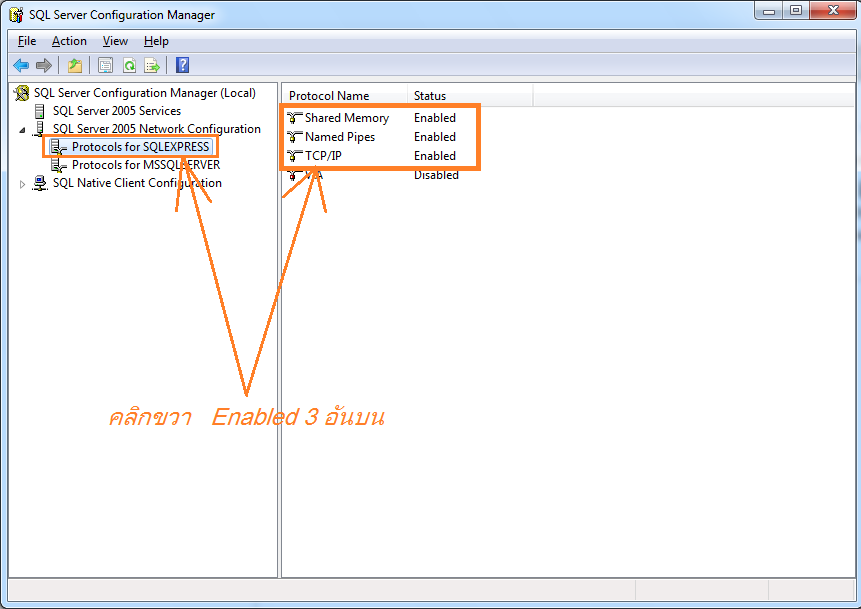Minimize the Configuration Manager window
Image resolution: width=861 pixels, height=609 pixels.
769,11
